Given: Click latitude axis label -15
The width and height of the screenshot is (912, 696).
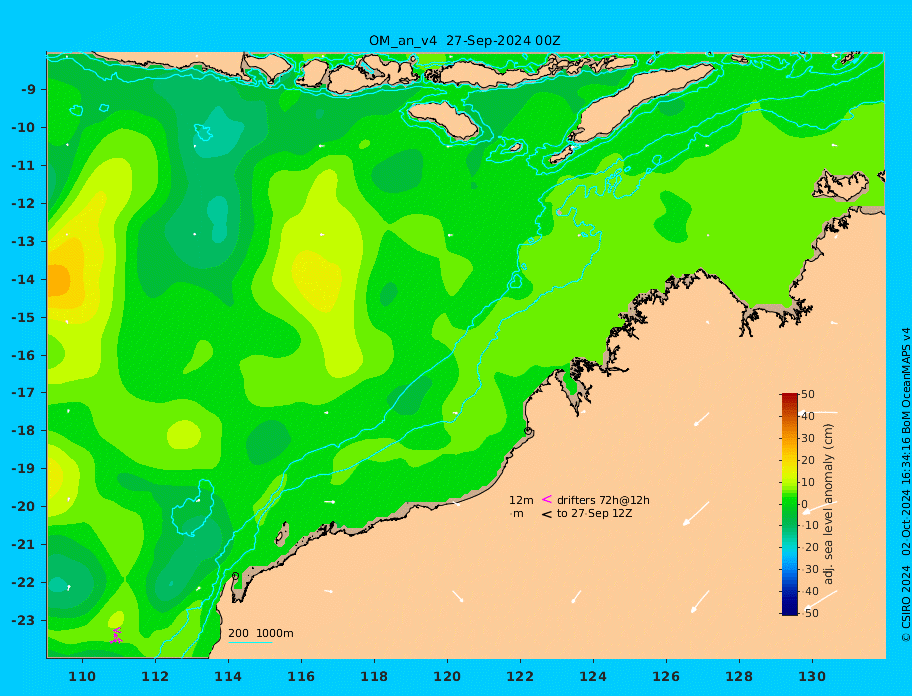Looking at the screenshot, I should click(23, 317).
